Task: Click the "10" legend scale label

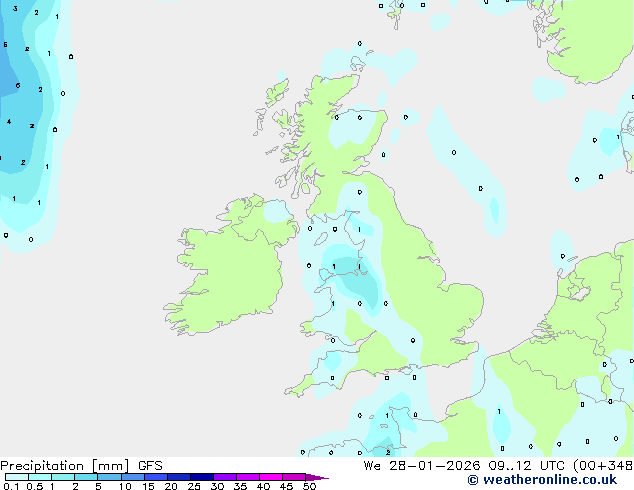Action: click(125, 486)
